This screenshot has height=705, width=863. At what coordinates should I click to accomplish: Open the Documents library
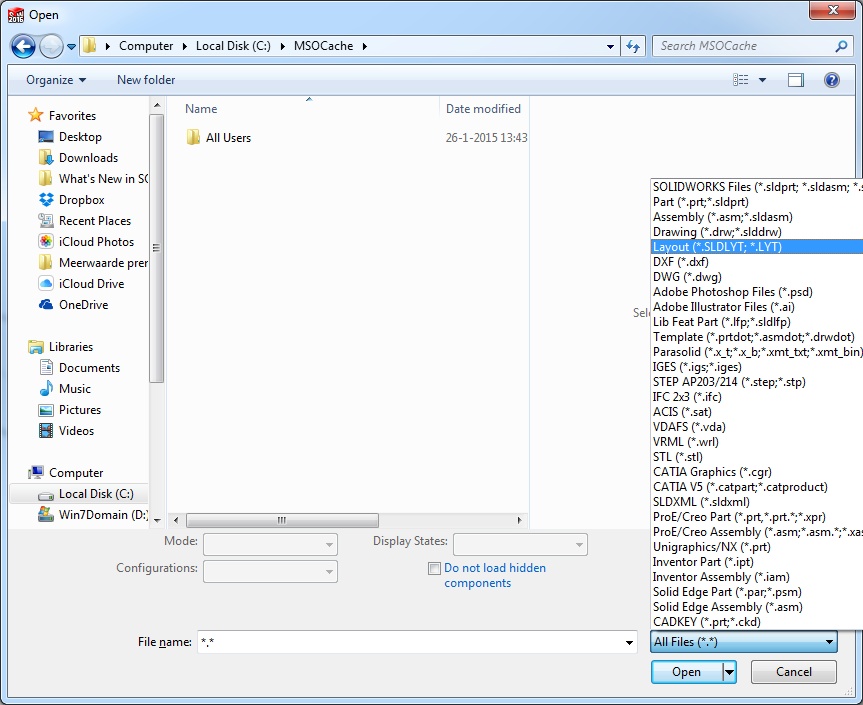tap(79, 368)
